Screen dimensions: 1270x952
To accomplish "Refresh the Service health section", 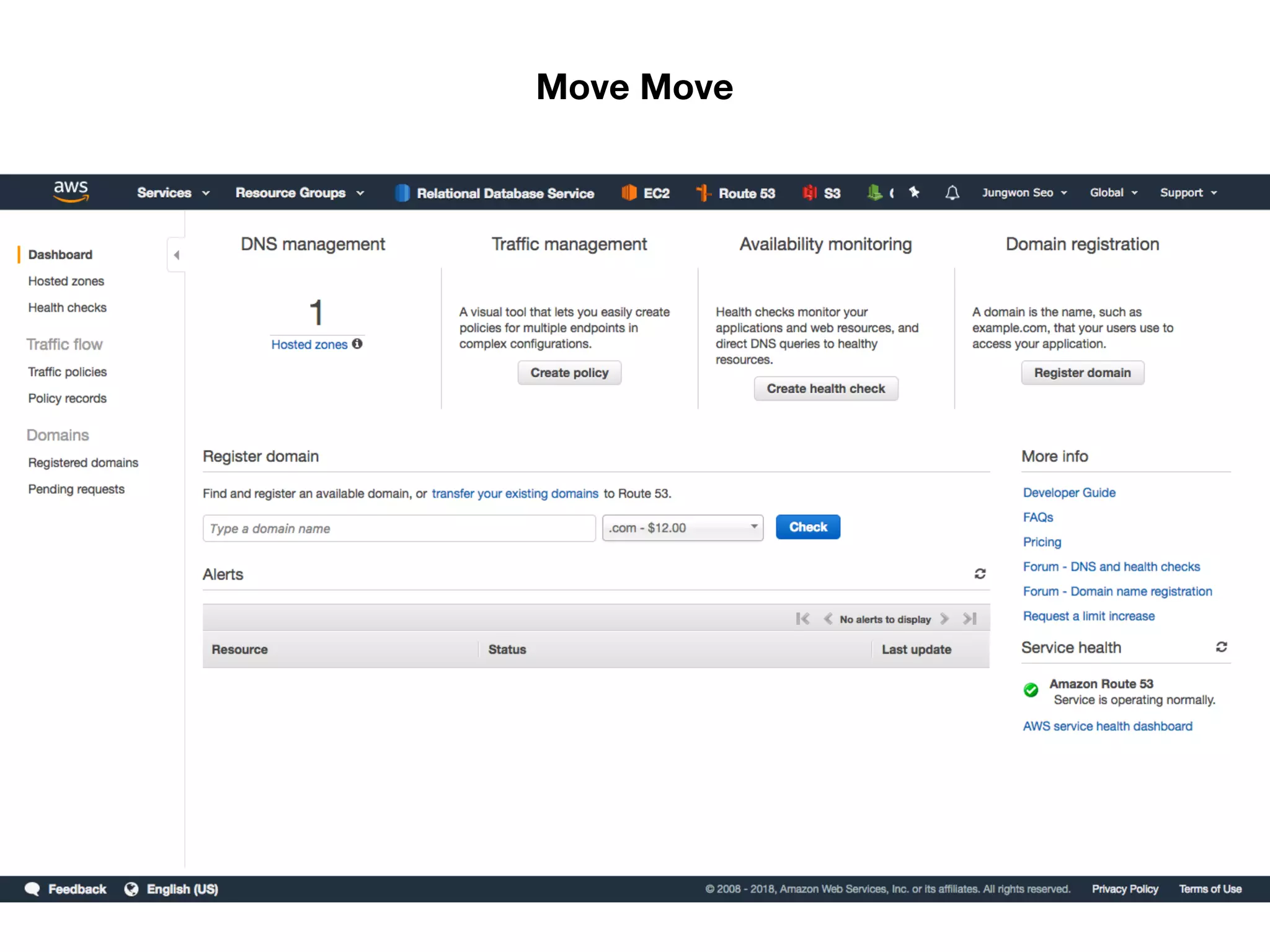I will click(x=1221, y=647).
